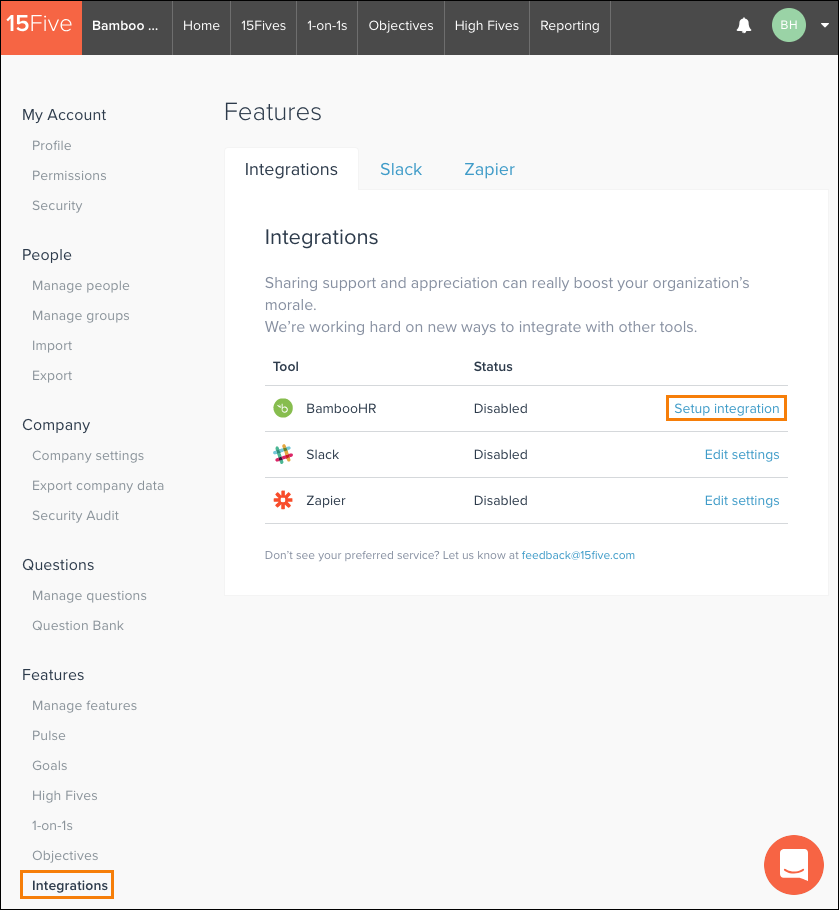The image size is (839, 910).
Task: Open the Bamboo company menu
Action: tap(125, 26)
